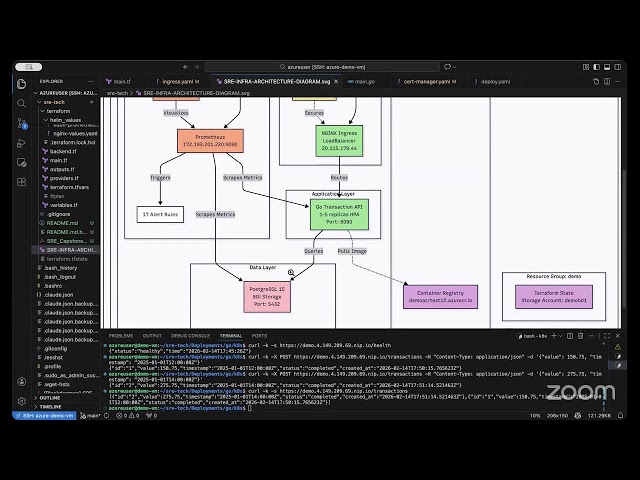Click the SSH: azure-demo-vm remote indicator
640x480 pixels.
coord(44,416)
